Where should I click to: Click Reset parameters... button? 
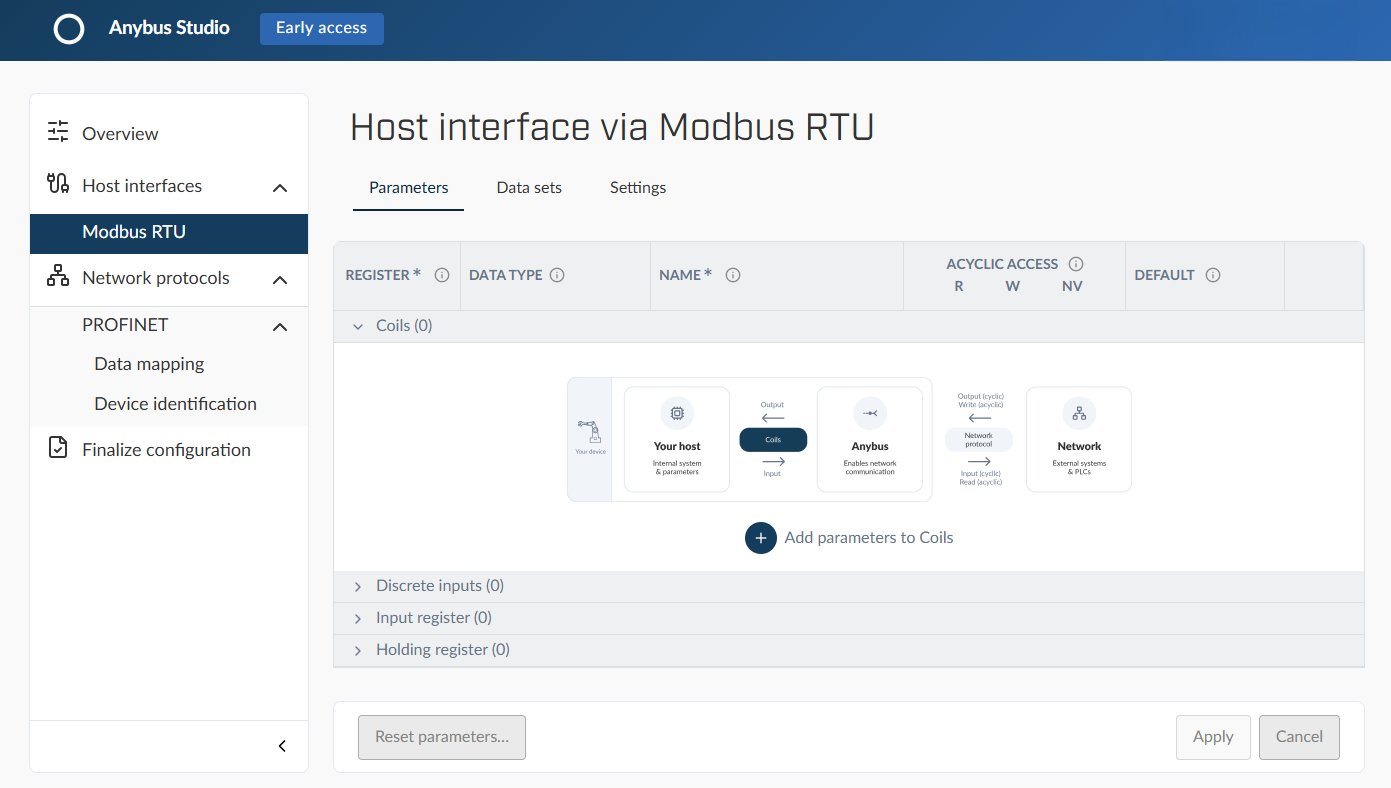point(442,737)
